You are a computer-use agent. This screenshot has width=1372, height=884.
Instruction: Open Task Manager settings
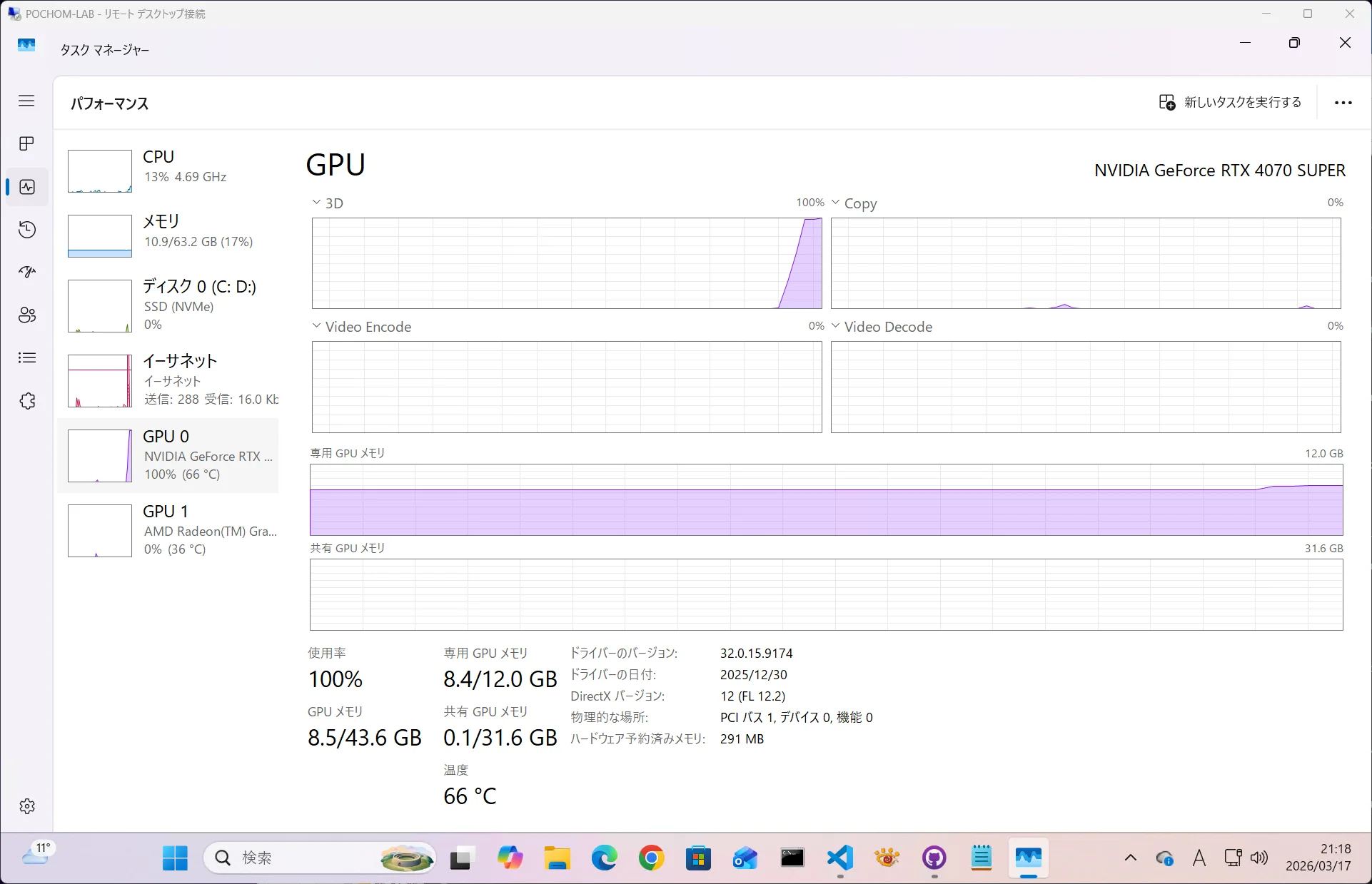point(26,806)
